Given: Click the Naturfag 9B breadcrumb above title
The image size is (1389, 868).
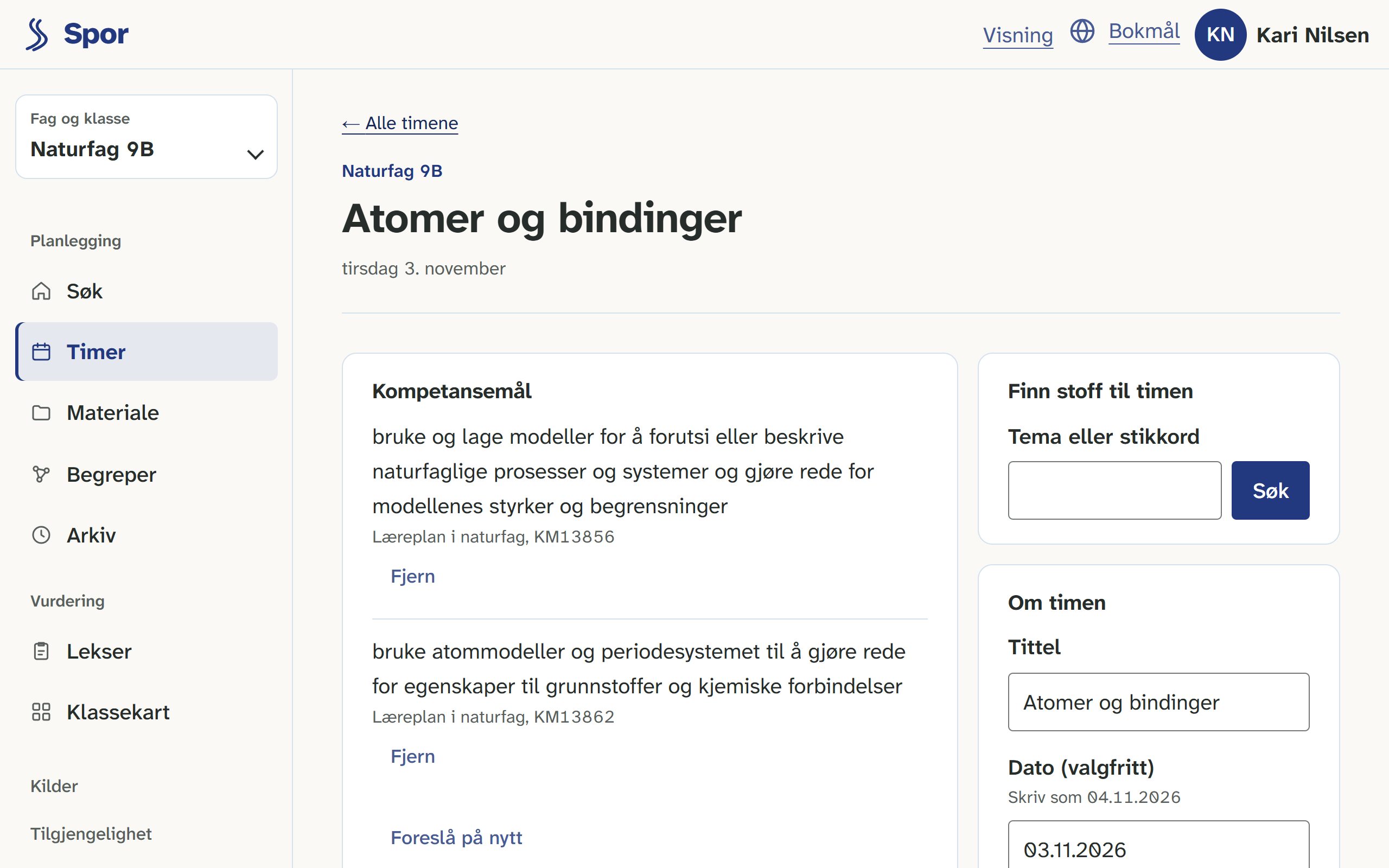Looking at the screenshot, I should (392, 171).
